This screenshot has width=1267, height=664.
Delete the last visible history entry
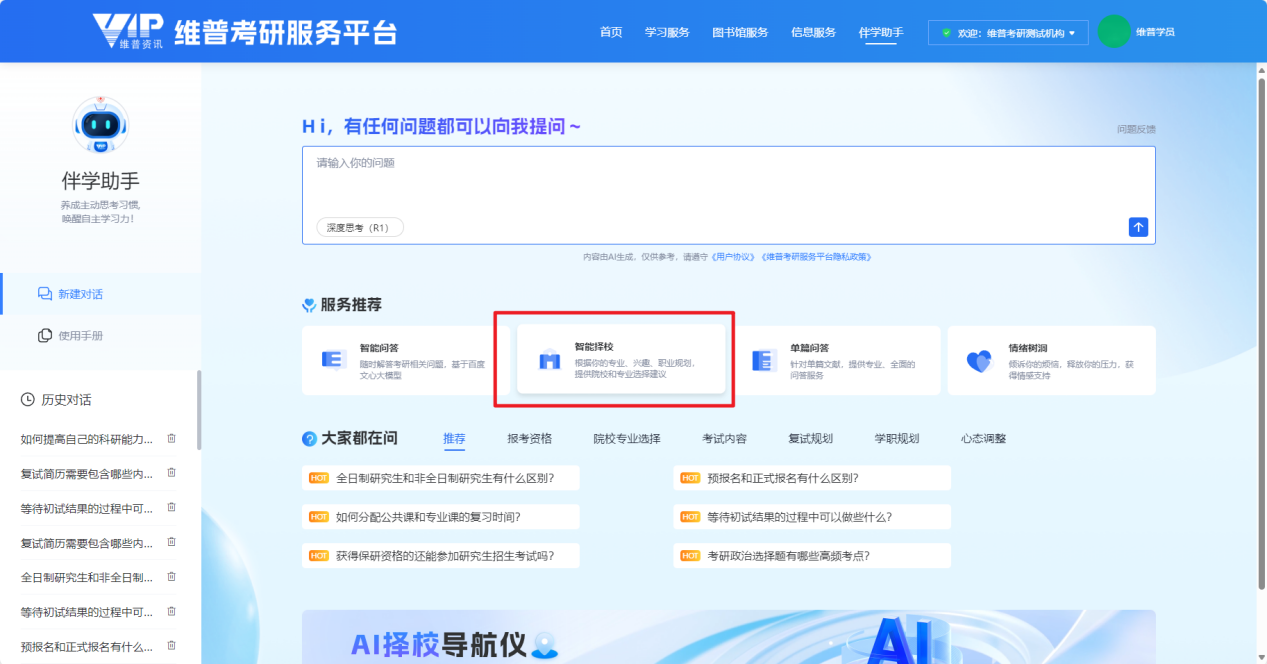pyautogui.click(x=171, y=646)
